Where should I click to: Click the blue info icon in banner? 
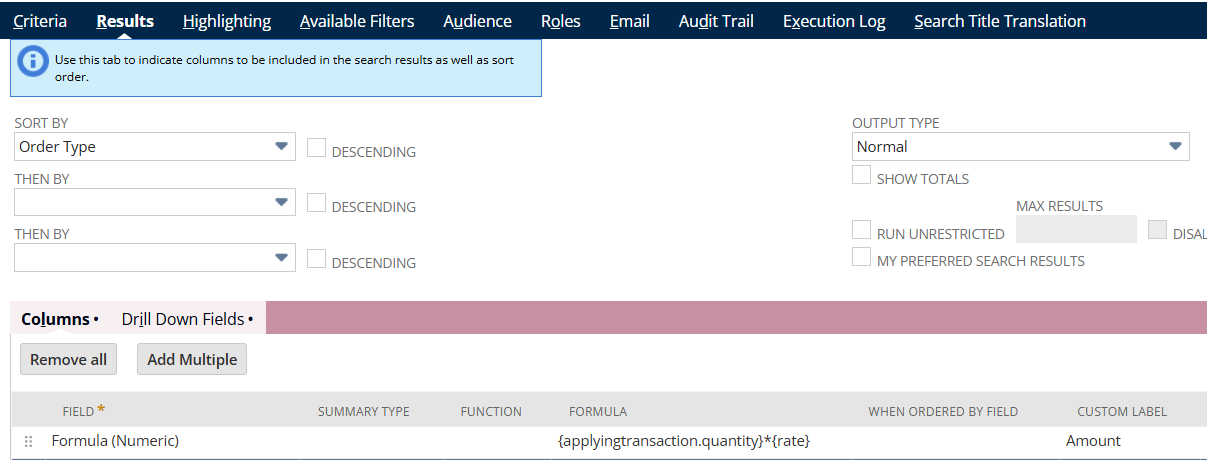(x=33, y=59)
